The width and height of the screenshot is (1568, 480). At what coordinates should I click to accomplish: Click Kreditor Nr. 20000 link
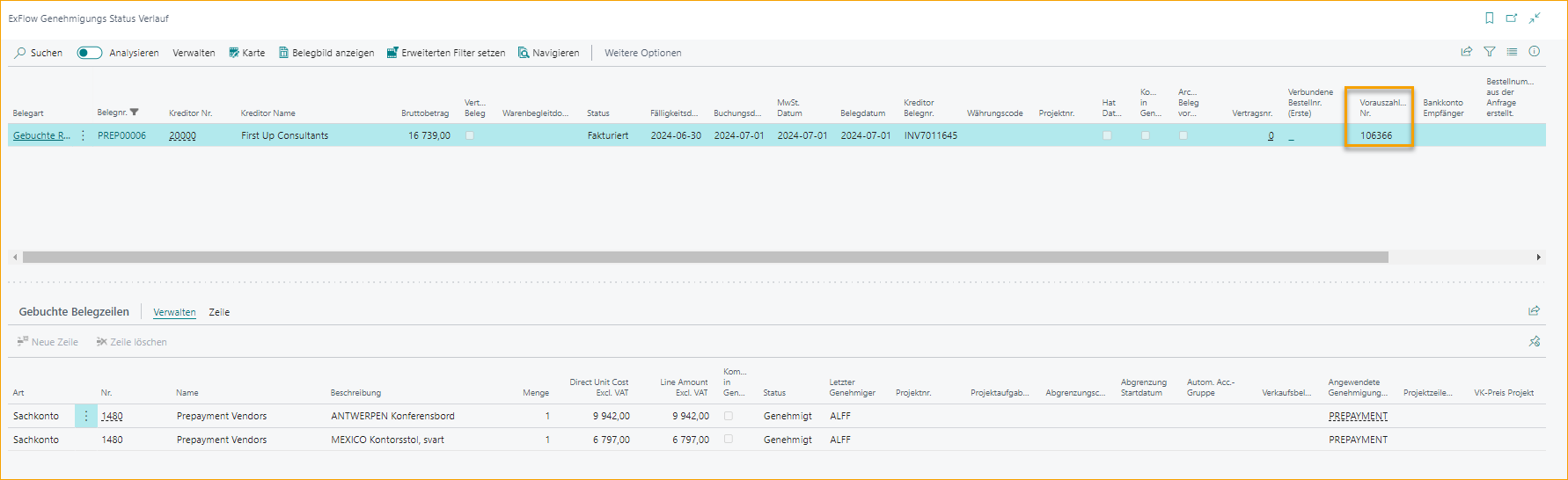pos(182,135)
